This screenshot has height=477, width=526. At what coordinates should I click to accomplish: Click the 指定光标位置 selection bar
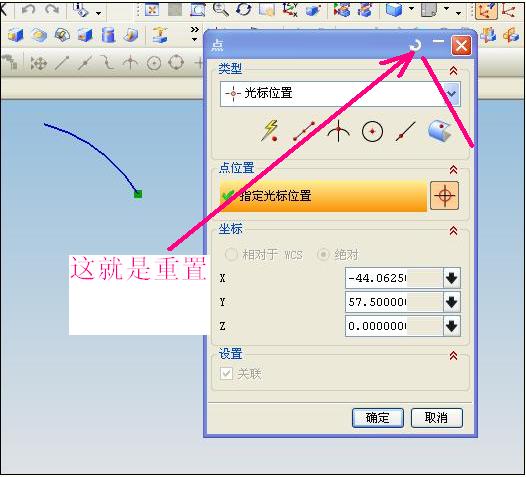click(323, 196)
